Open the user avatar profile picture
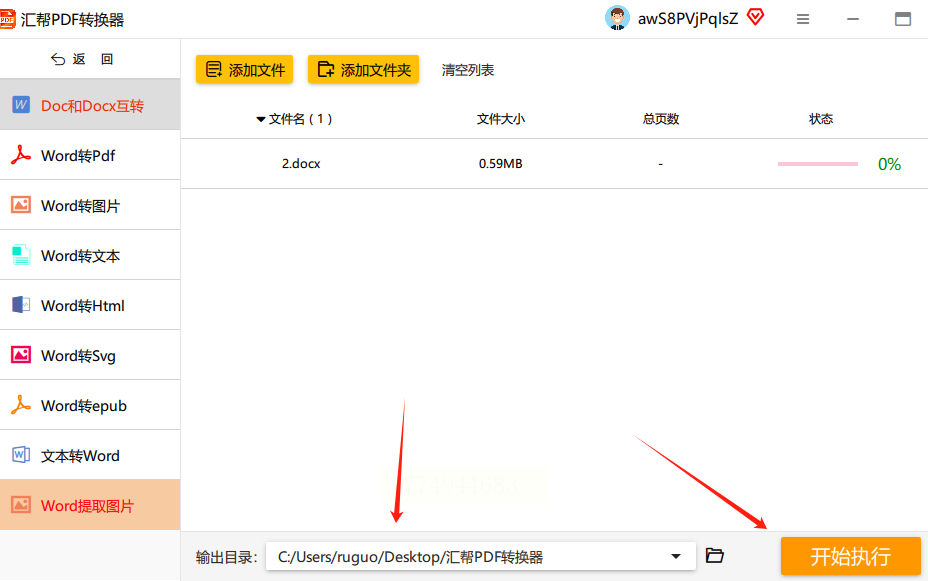The width and height of the screenshot is (928, 581). [617, 18]
